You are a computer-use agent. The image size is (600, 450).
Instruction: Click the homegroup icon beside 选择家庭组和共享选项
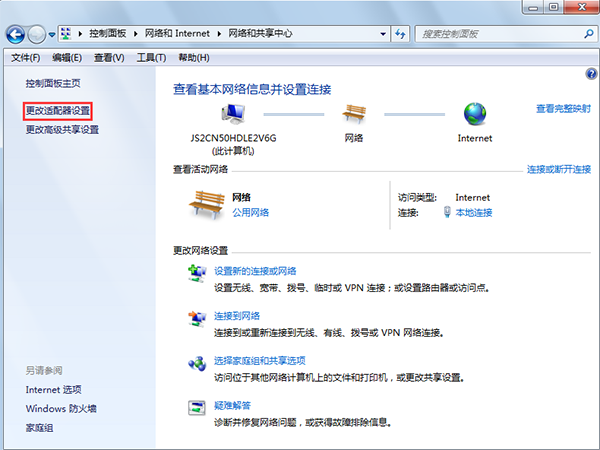pyautogui.click(x=197, y=364)
